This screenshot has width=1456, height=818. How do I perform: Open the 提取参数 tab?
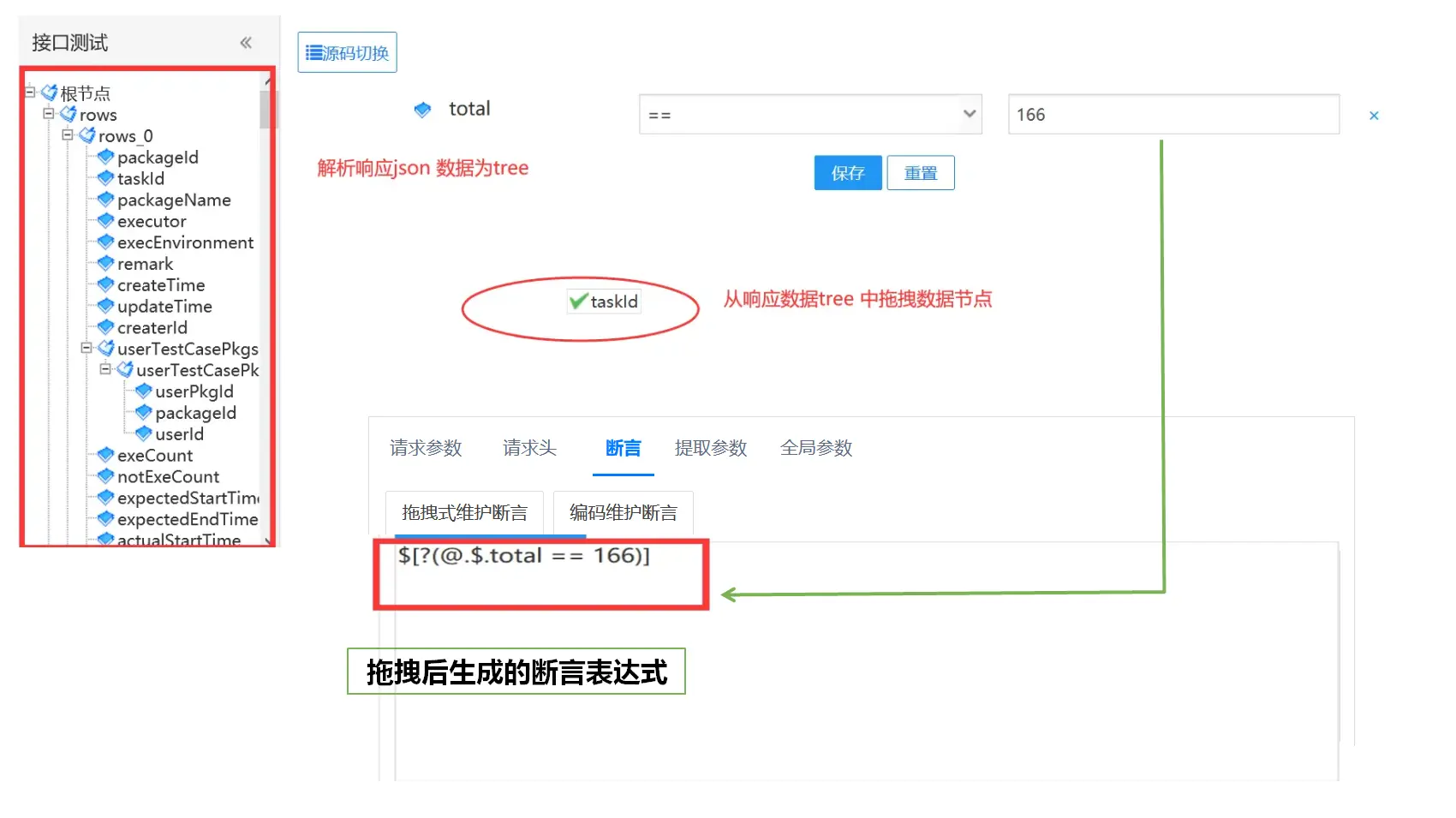711,448
